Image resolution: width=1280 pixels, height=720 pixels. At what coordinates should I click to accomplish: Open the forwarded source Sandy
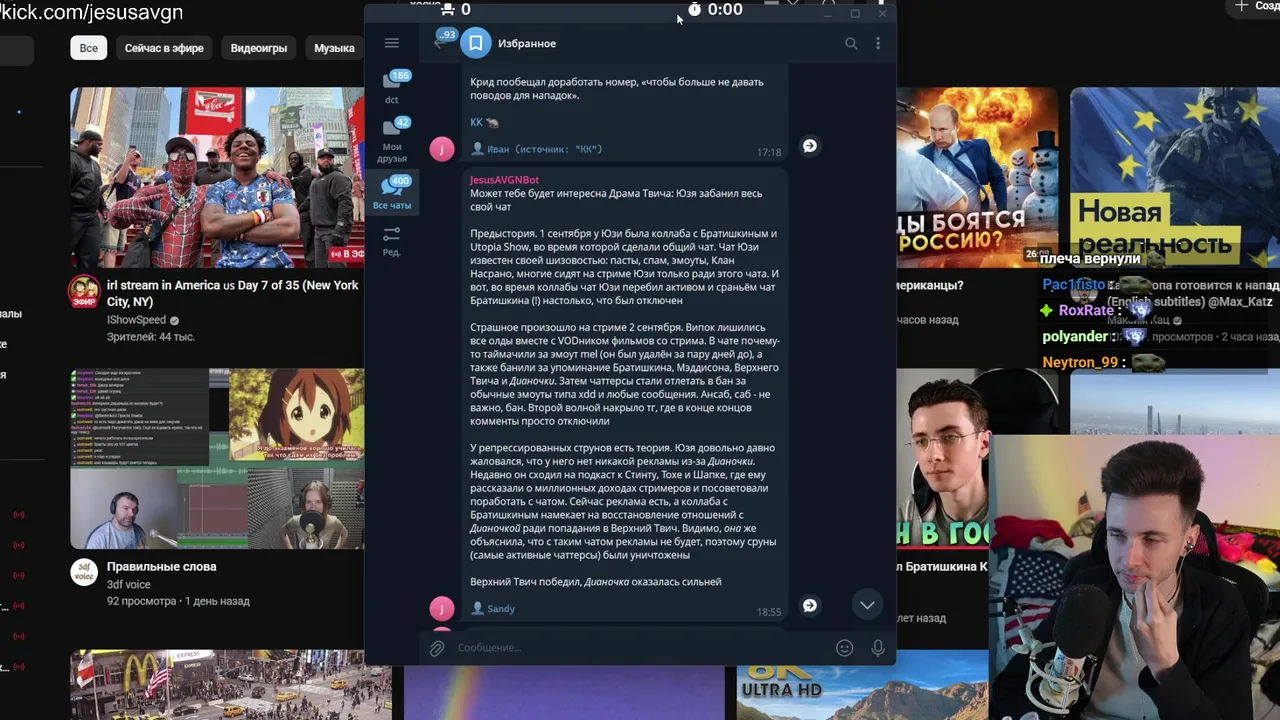click(x=493, y=609)
